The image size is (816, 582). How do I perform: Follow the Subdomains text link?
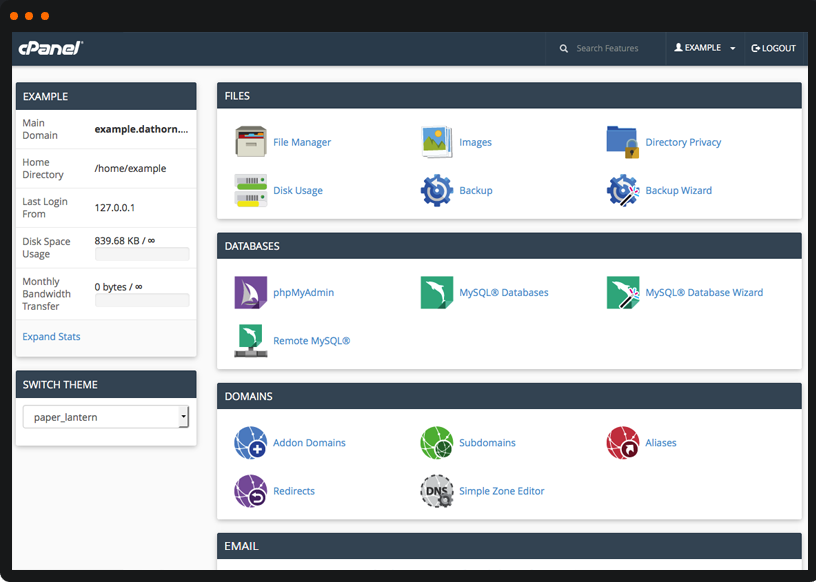click(487, 442)
